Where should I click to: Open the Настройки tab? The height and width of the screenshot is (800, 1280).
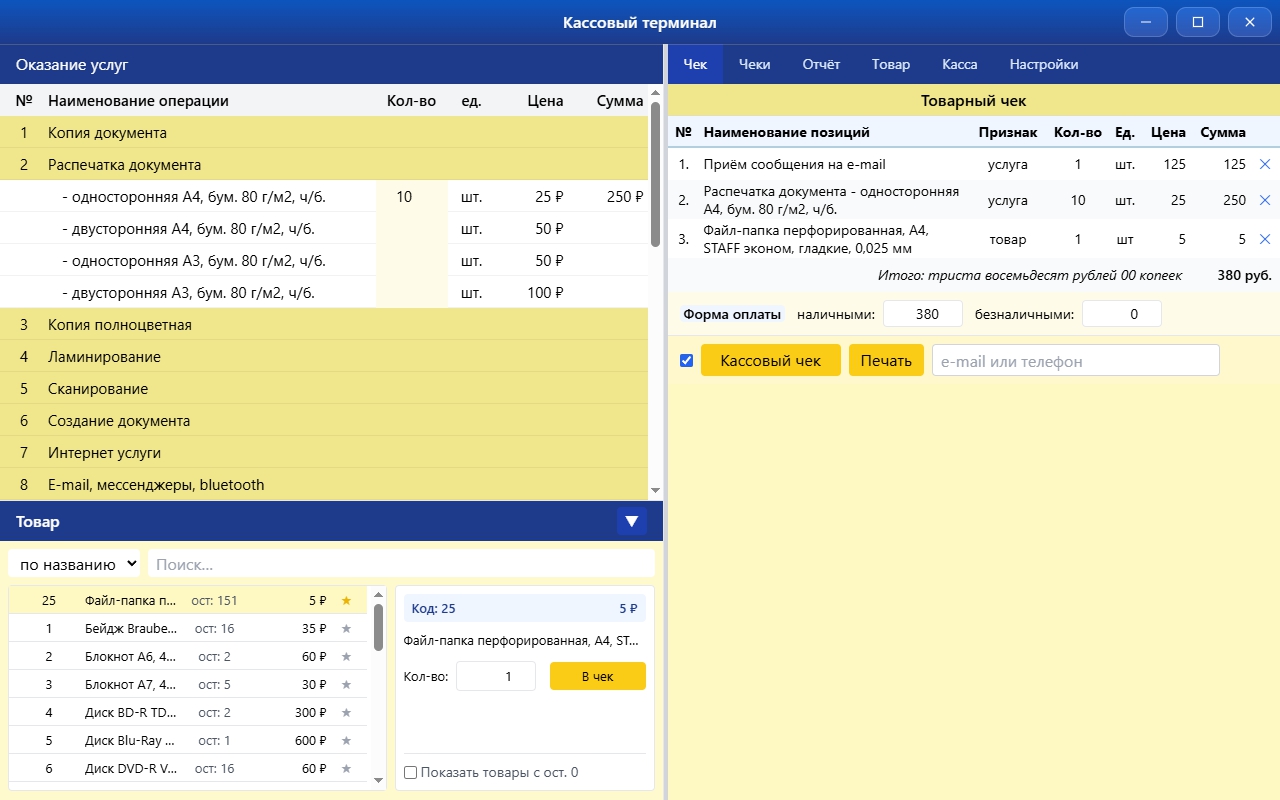tap(1044, 64)
